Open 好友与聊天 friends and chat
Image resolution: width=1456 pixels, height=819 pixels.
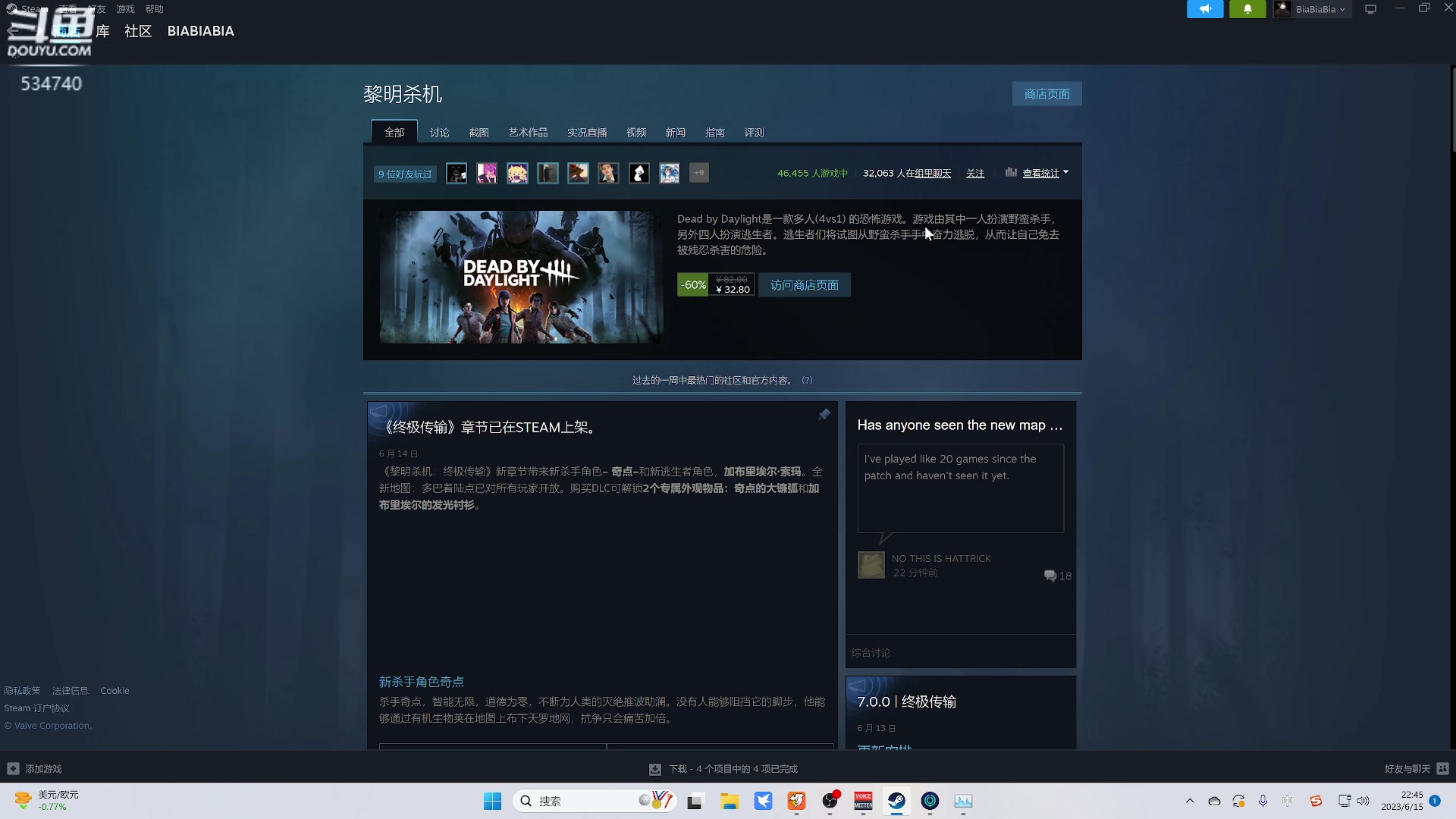[x=1416, y=769]
